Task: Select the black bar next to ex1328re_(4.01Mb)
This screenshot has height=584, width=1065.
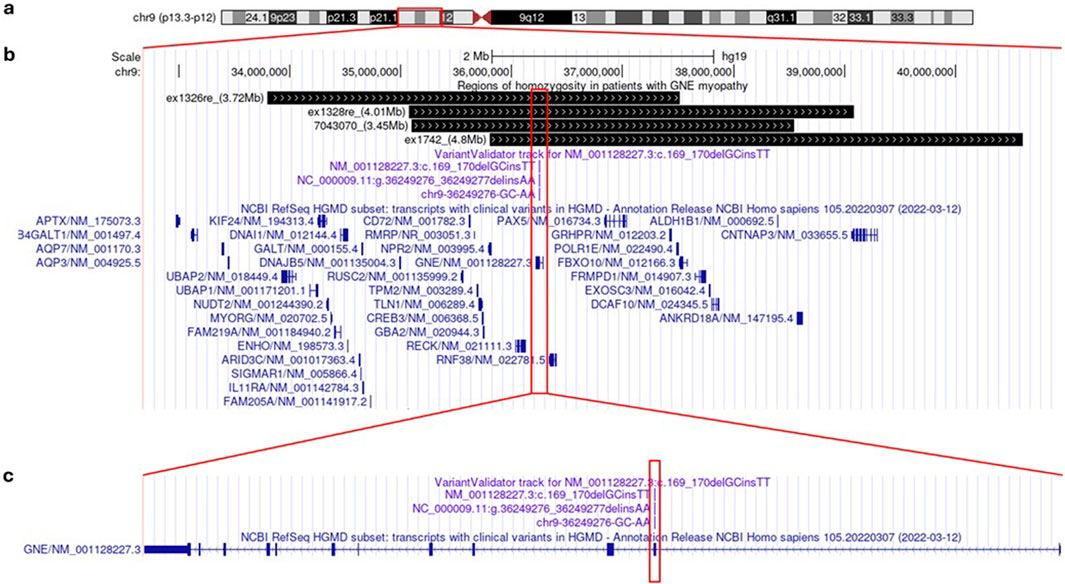Action: point(632,112)
